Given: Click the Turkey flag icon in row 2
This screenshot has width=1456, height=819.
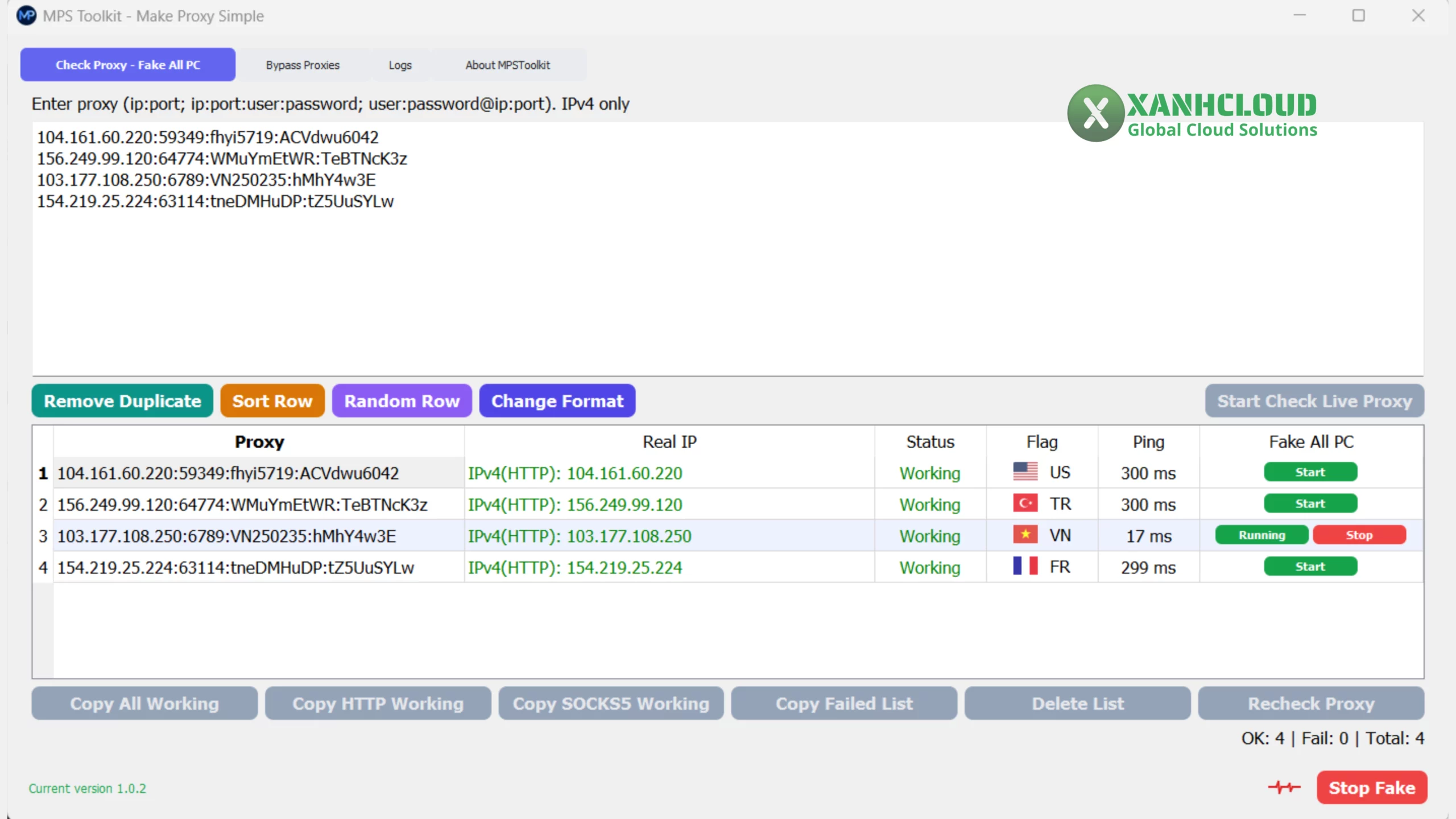Looking at the screenshot, I should [1025, 503].
